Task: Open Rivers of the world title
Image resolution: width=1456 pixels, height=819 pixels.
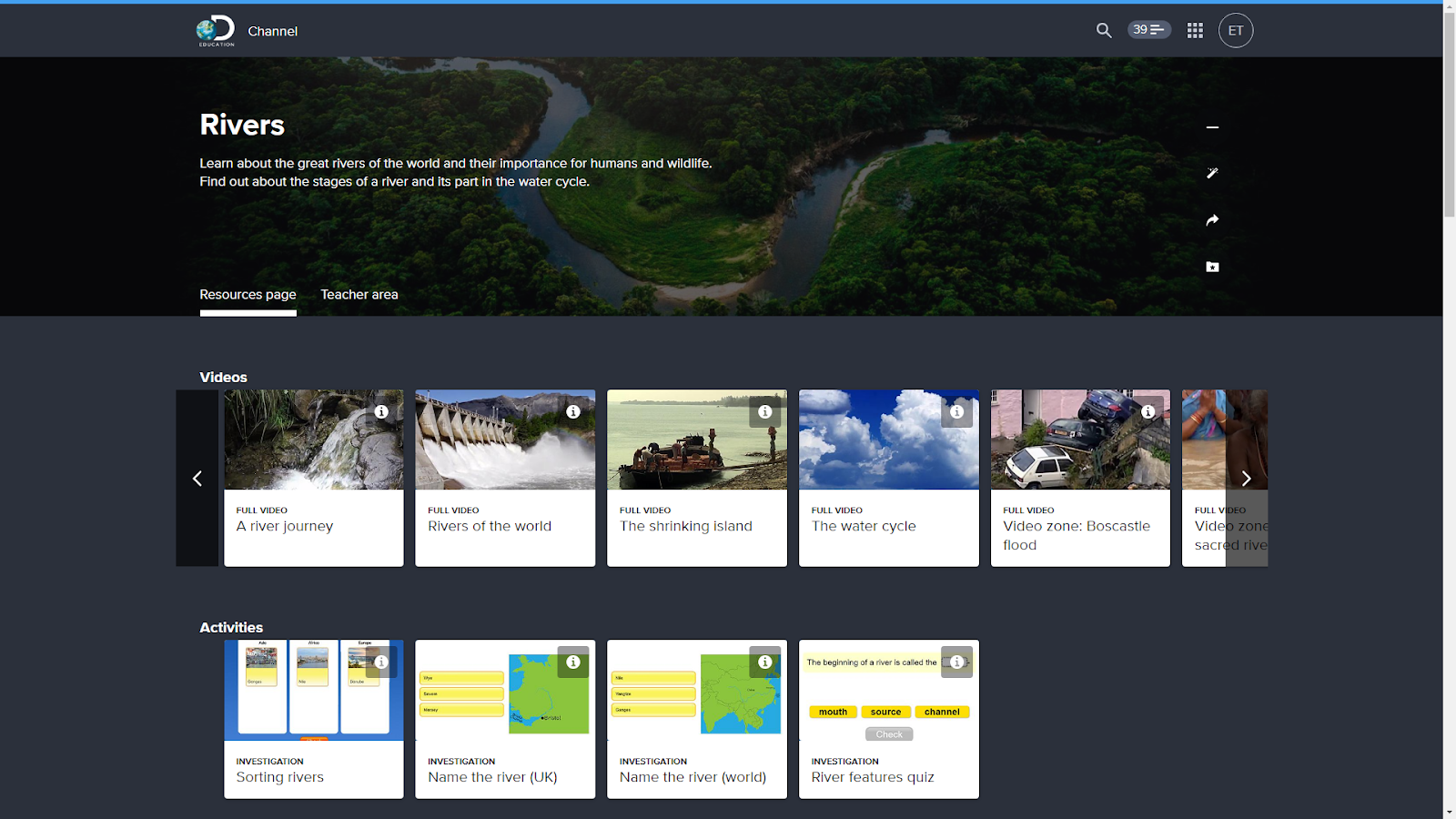Action: [490, 526]
